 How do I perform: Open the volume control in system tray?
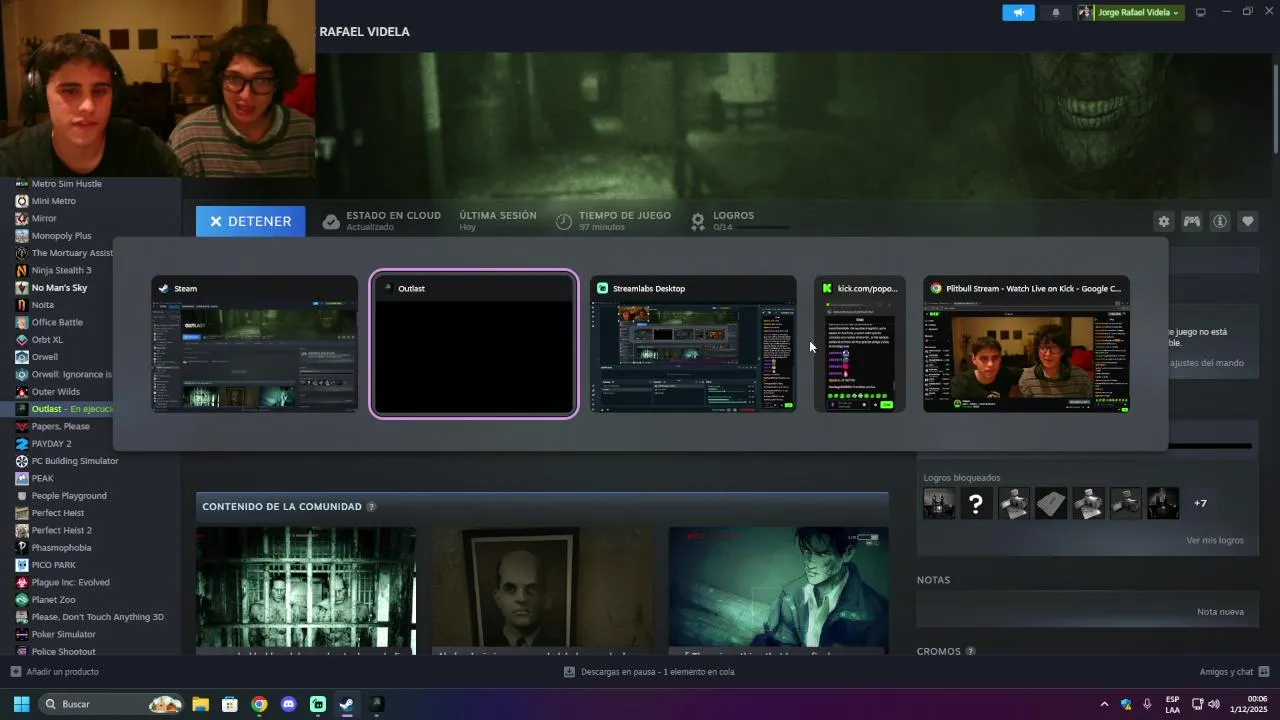1214,704
